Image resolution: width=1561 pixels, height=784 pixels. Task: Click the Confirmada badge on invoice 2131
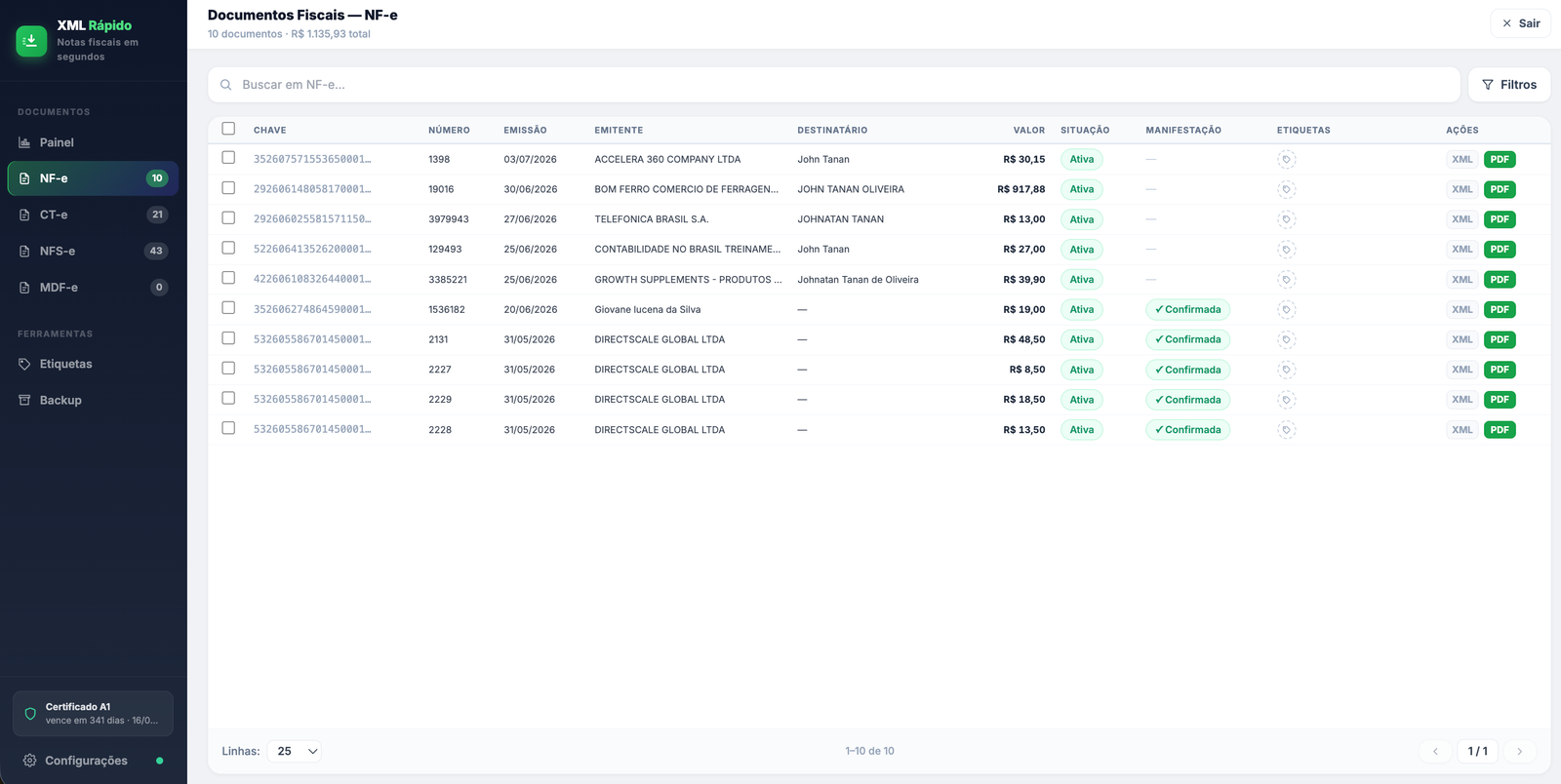click(x=1187, y=339)
